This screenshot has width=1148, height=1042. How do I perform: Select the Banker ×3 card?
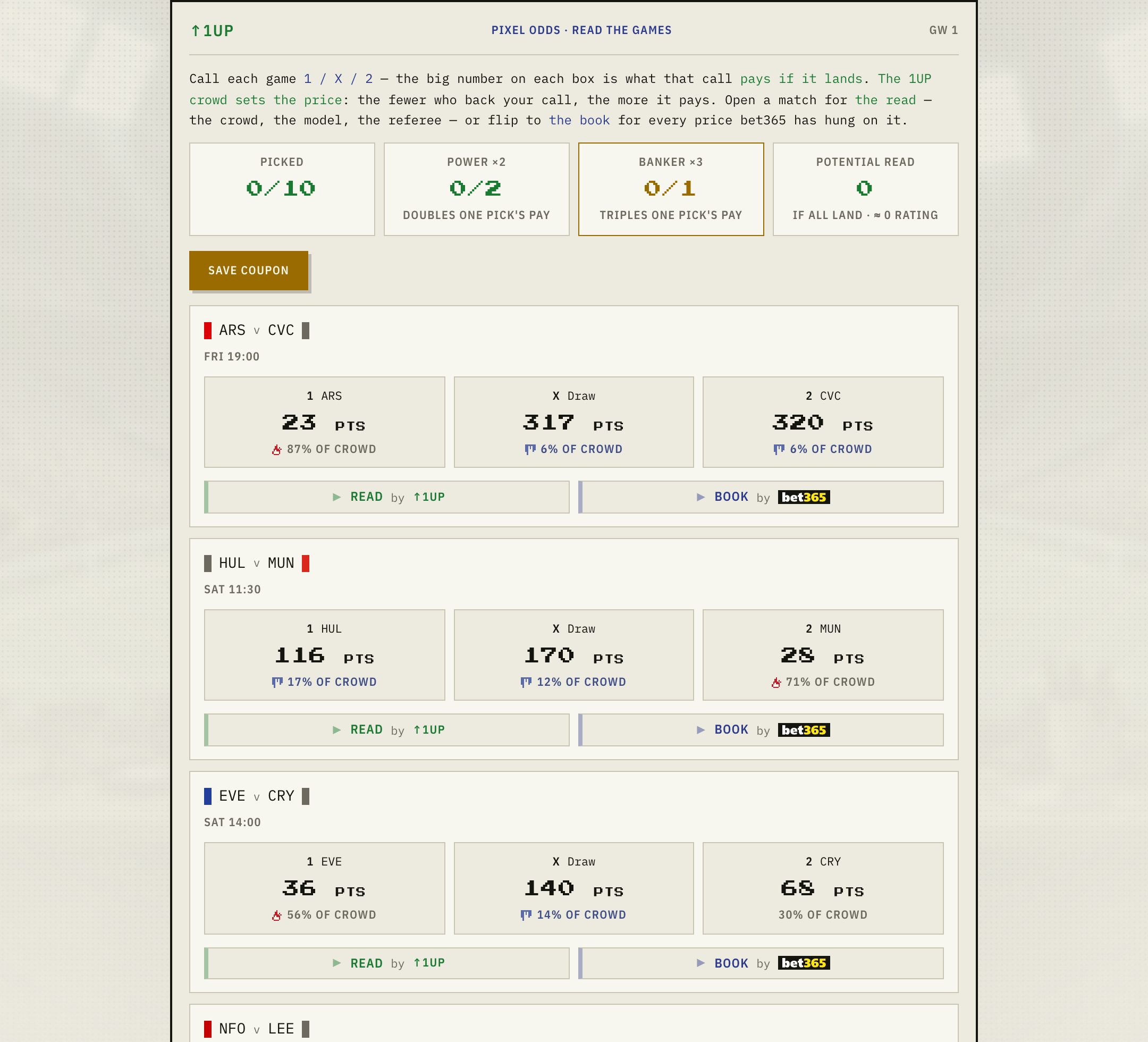pos(671,189)
